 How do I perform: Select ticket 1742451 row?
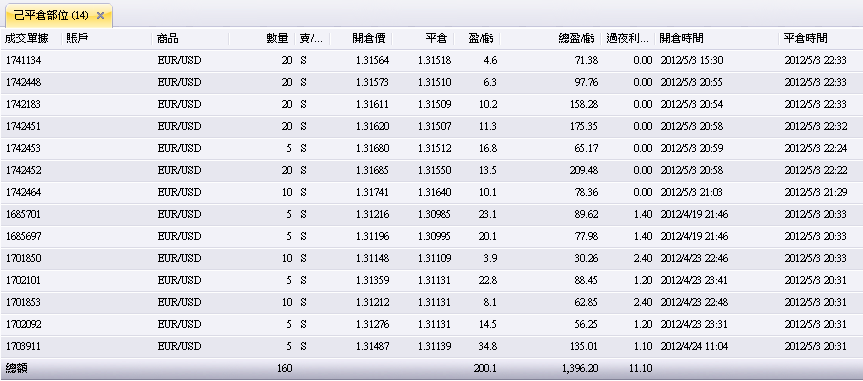pyautogui.click(x=432, y=127)
